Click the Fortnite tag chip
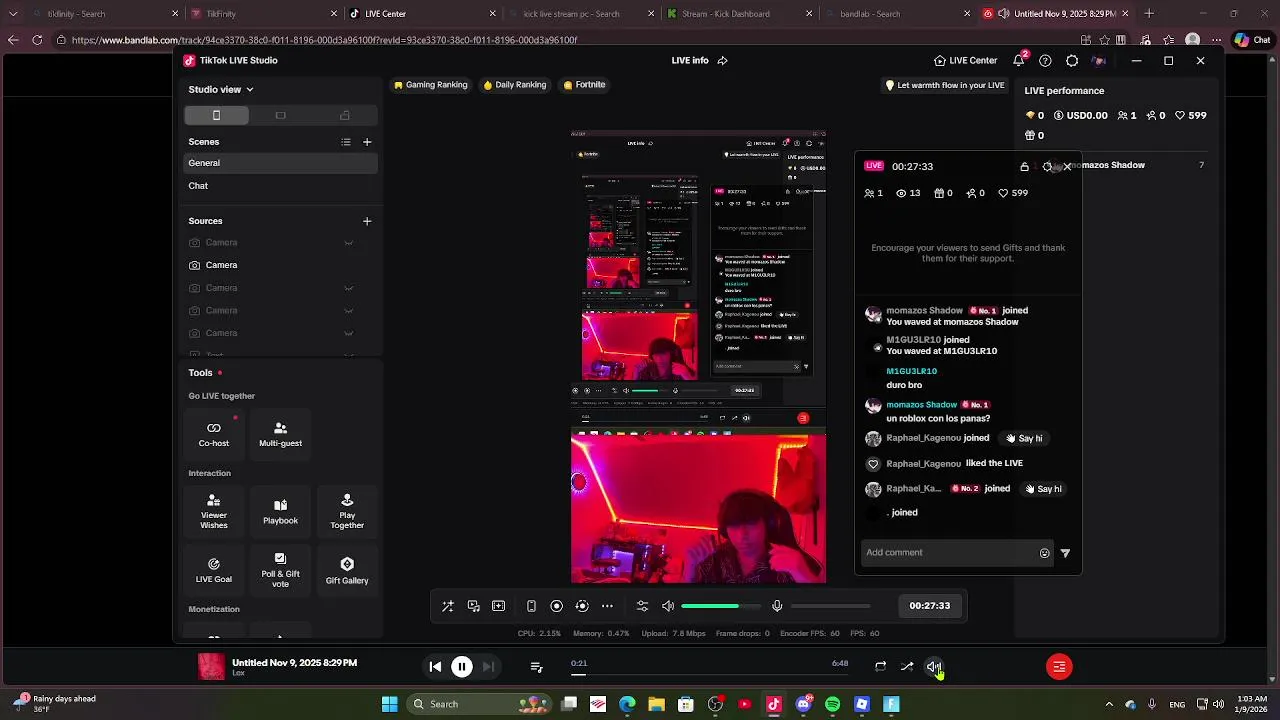The image size is (1280, 720). pos(584,85)
